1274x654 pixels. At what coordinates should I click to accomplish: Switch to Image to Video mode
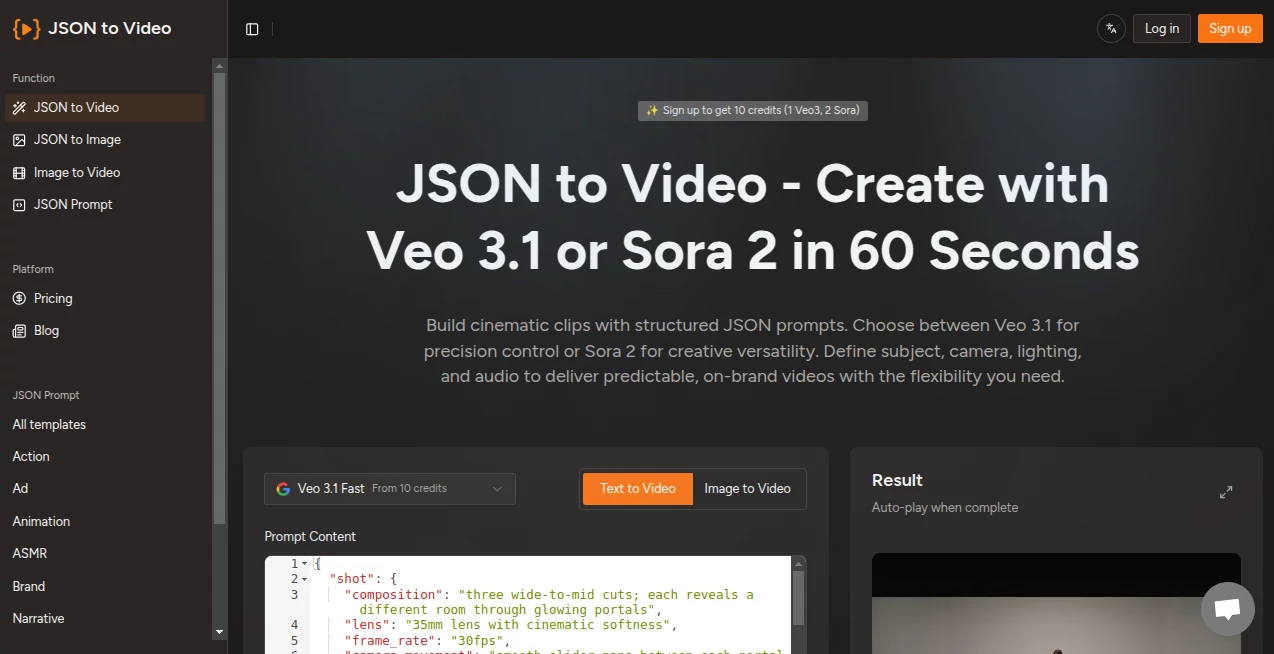tap(747, 488)
